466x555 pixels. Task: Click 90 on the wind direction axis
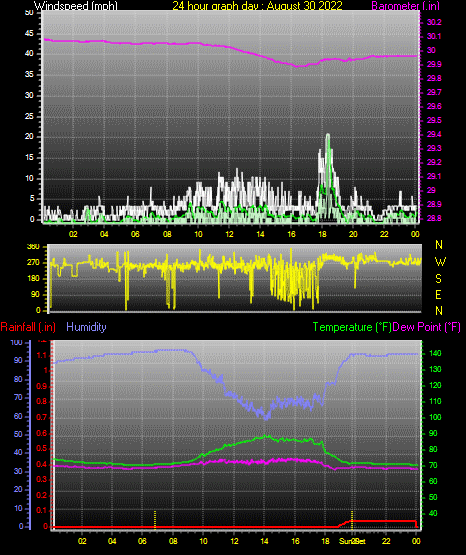(35, 295)
